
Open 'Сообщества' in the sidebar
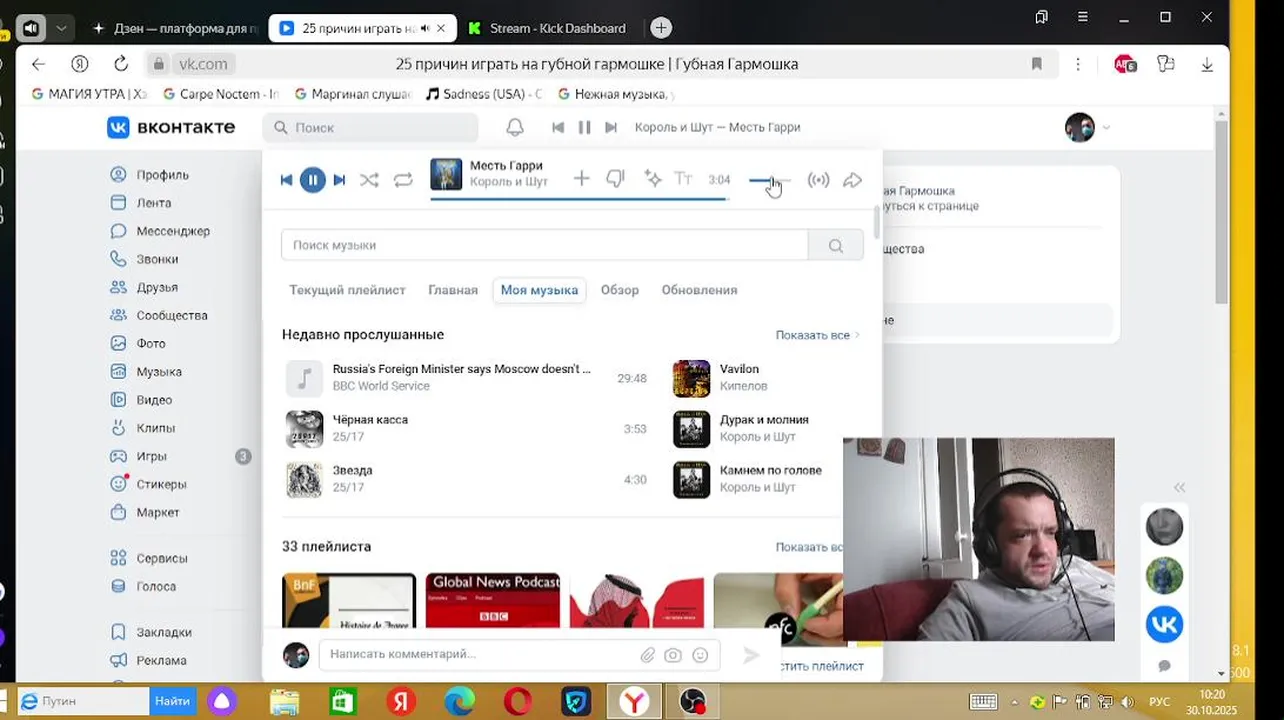[x=171, y=315]
